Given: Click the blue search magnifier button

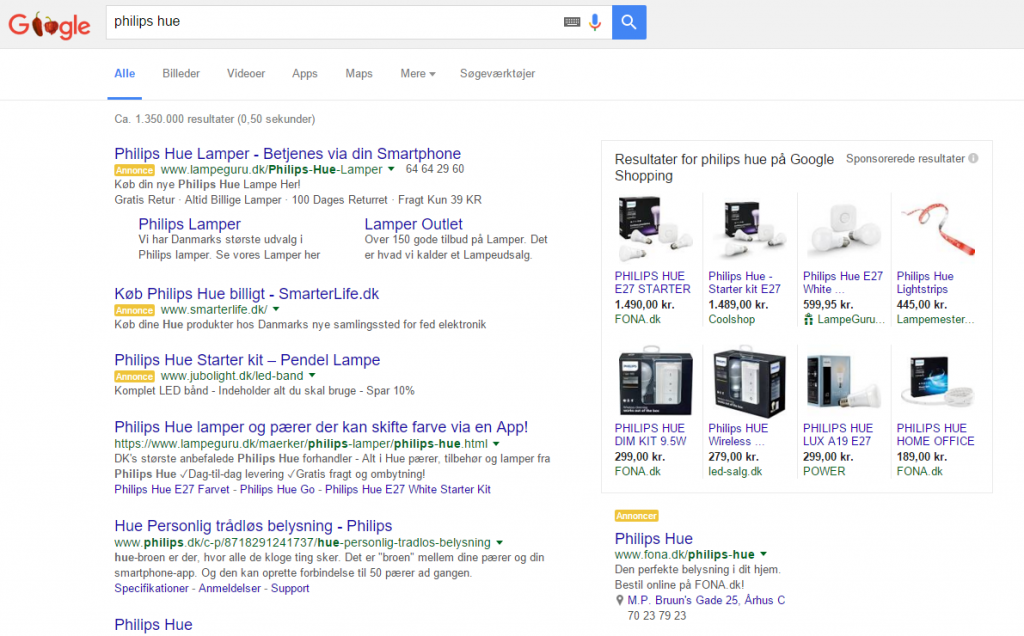Looking at the screenshot, I should [629, 22].
